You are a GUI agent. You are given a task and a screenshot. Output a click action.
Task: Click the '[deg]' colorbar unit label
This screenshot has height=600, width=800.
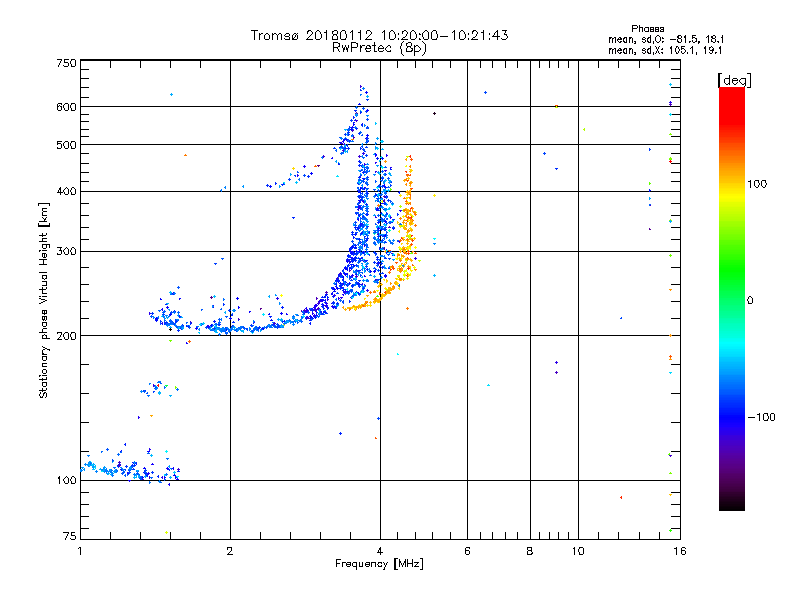click(x=734, y=80)
